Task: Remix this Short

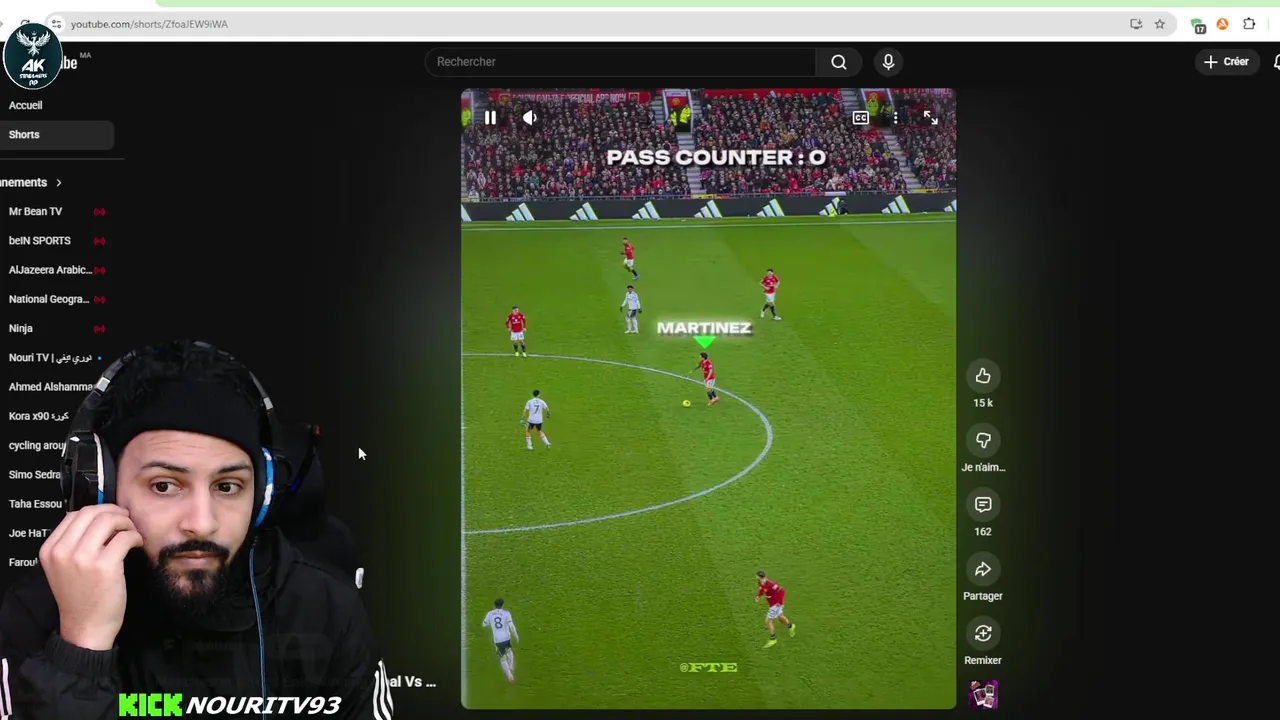Action: click(x=983, y=633)
